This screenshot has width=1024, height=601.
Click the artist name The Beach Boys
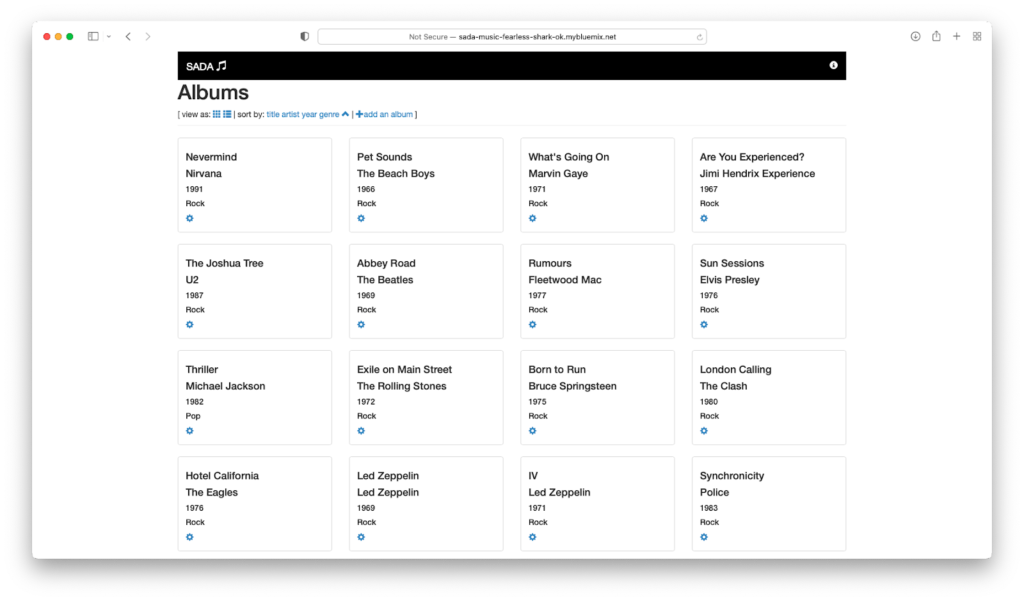tap(396, 173)
